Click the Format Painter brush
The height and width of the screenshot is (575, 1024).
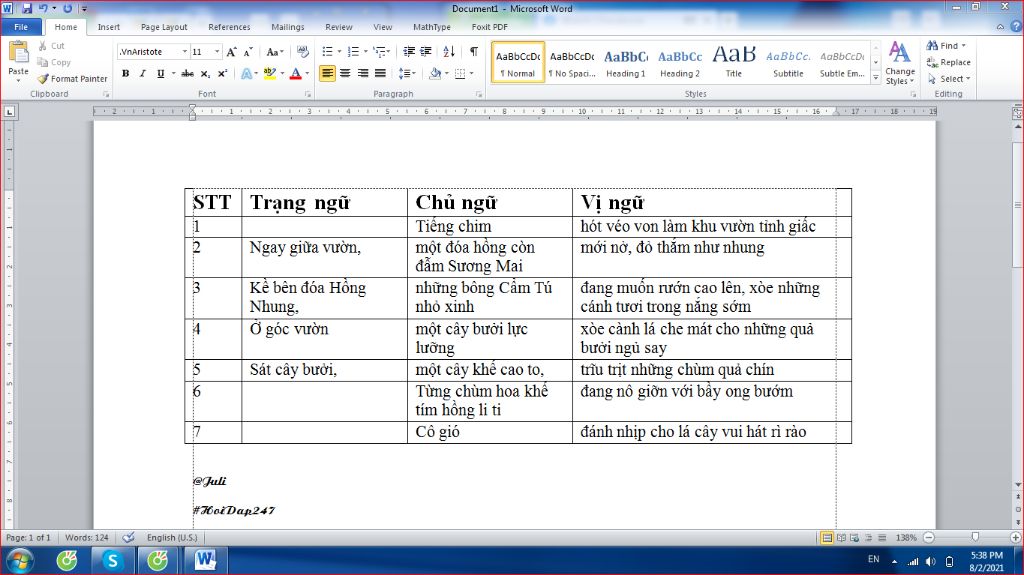tap(43, 78)
